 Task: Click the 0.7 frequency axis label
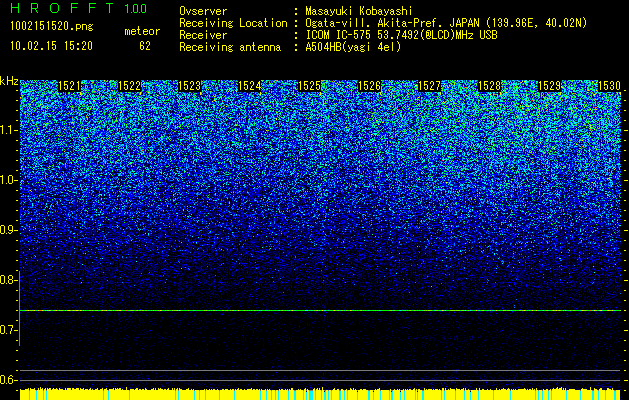[8, 330]
